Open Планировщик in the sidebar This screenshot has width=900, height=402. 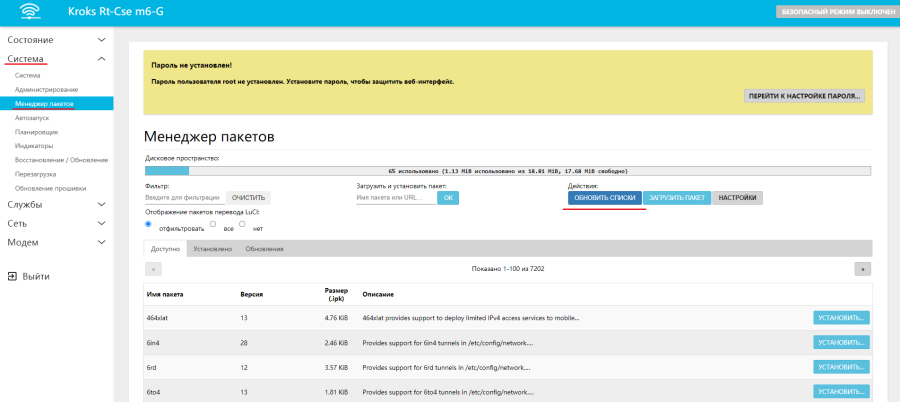(36, 131)
